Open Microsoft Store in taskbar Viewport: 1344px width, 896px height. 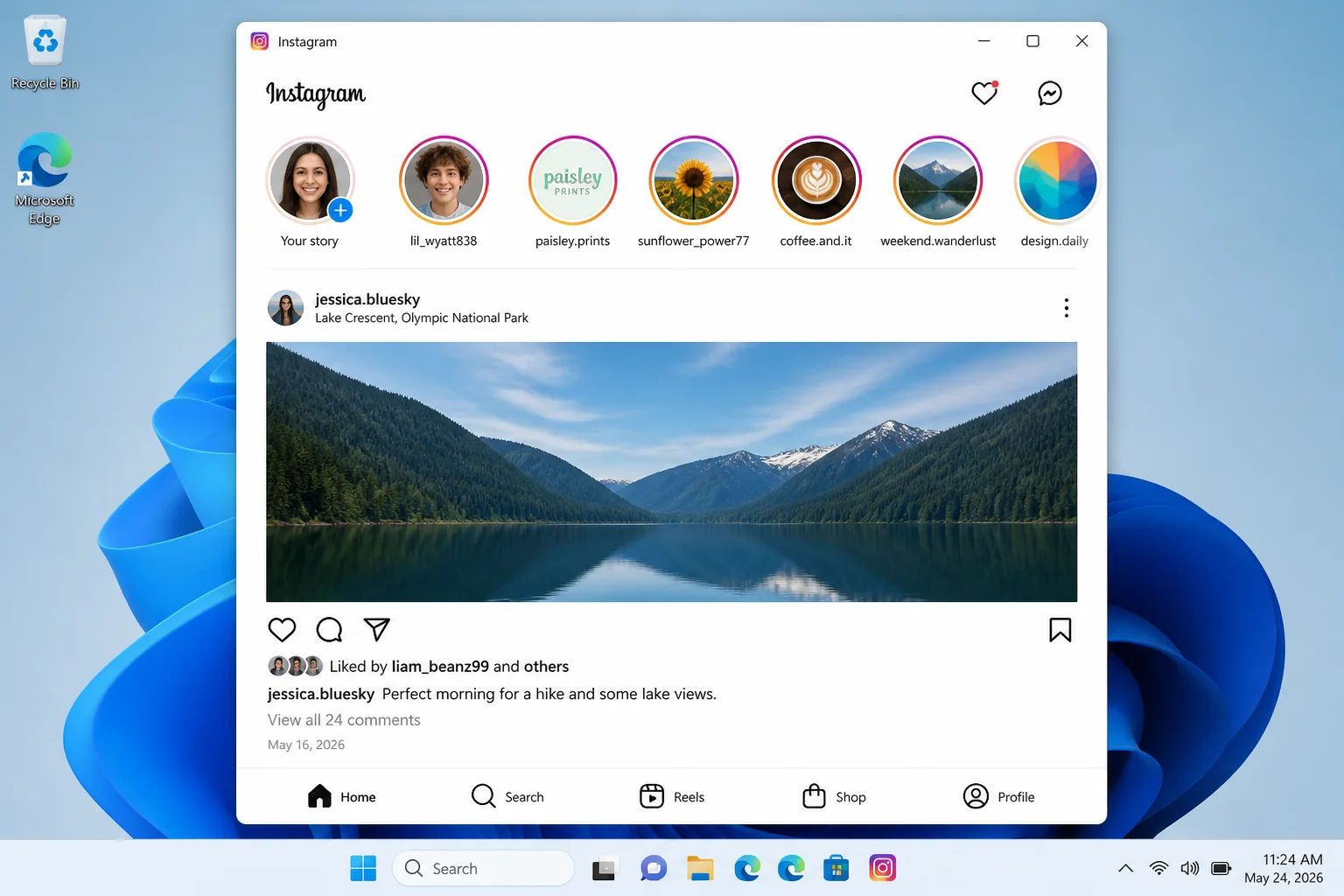click(x=836, y=868)
